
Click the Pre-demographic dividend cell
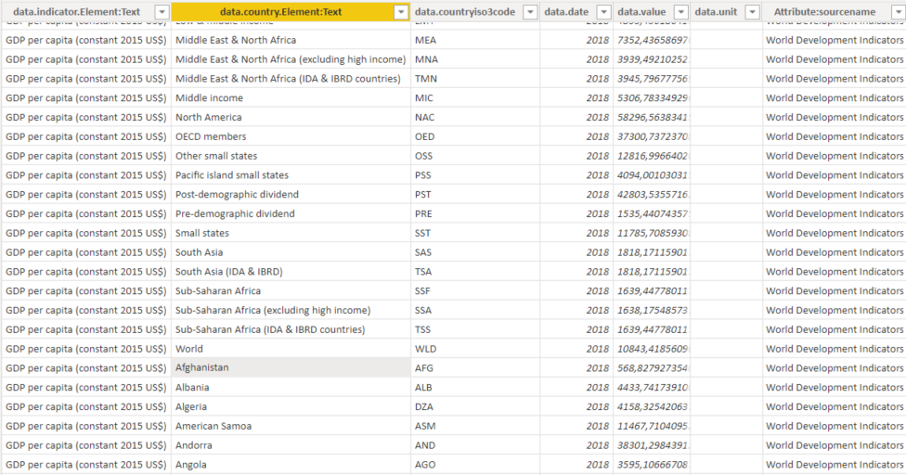click(291, 214)
